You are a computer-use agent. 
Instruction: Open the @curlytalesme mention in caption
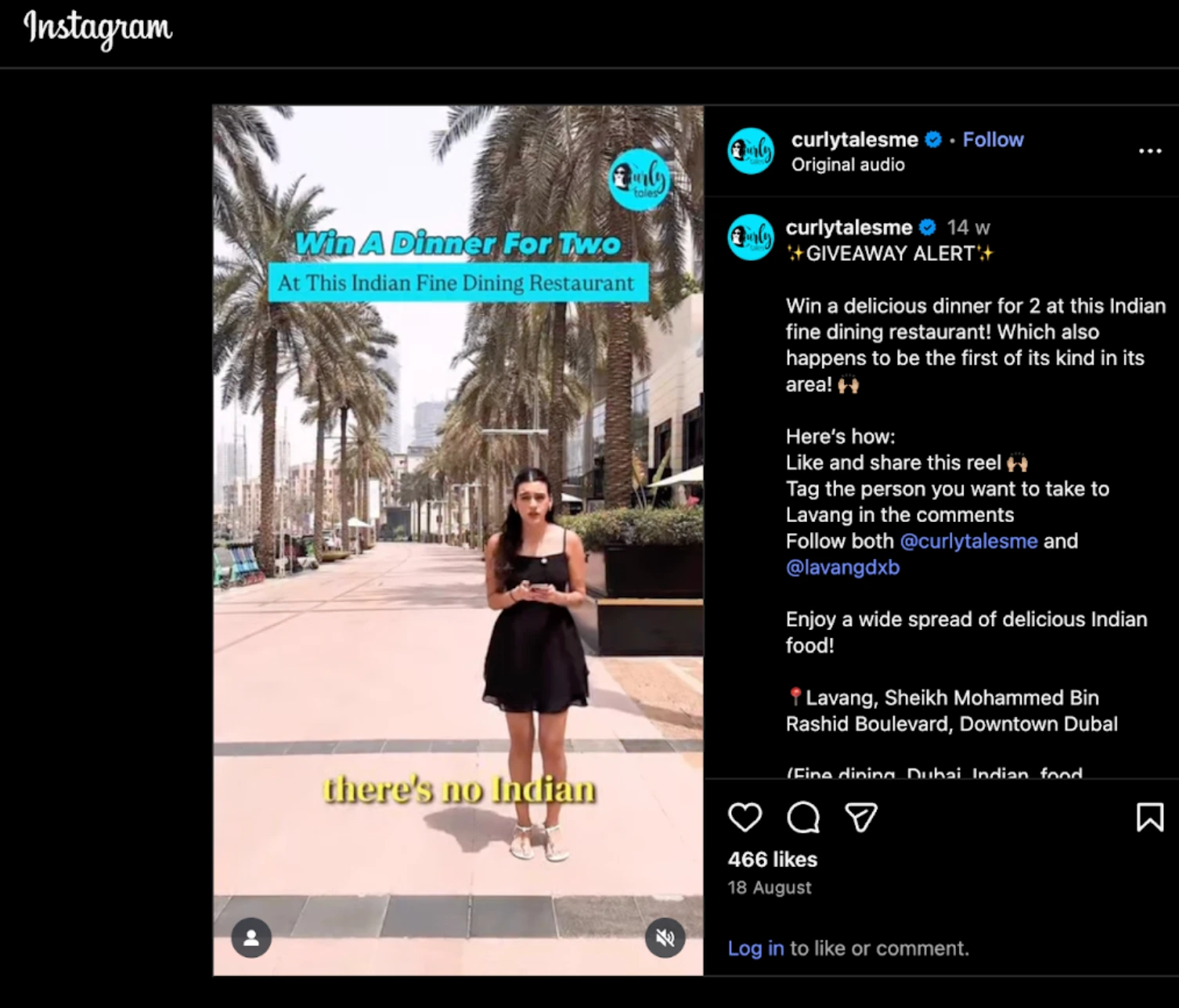[968, 541]
